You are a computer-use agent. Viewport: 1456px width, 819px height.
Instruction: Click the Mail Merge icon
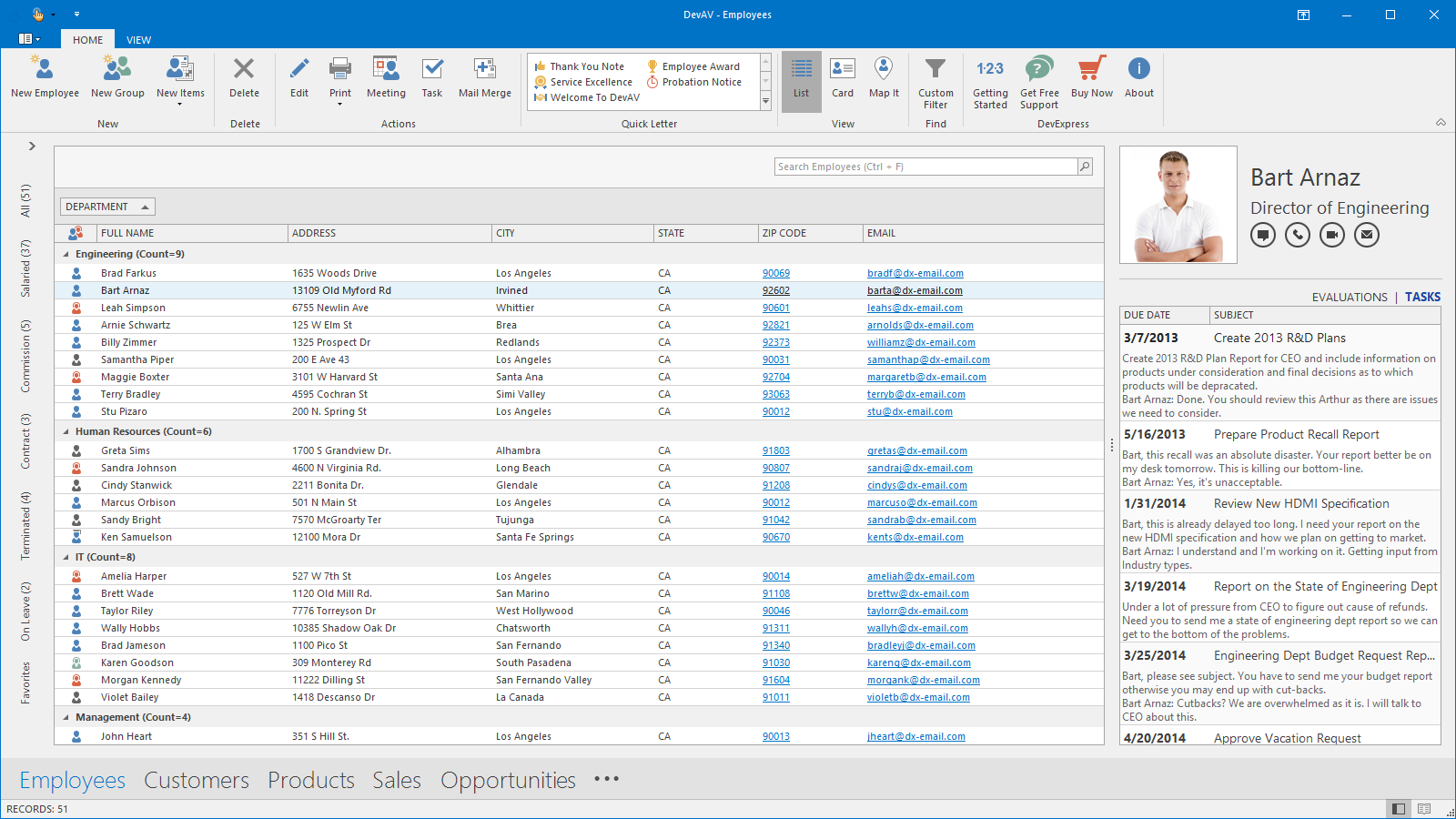(485, 76)
